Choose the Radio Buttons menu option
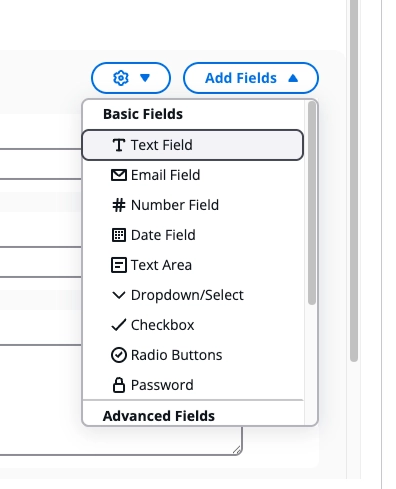This screenshot has width=396, height=489. click(x=193, y=355)
